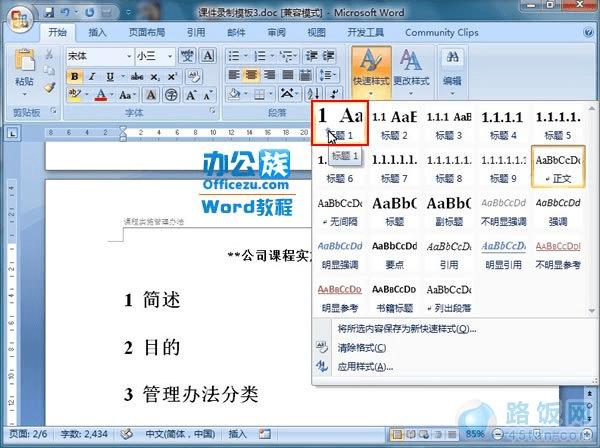Open the line spacing dropdown

point(327,75)
